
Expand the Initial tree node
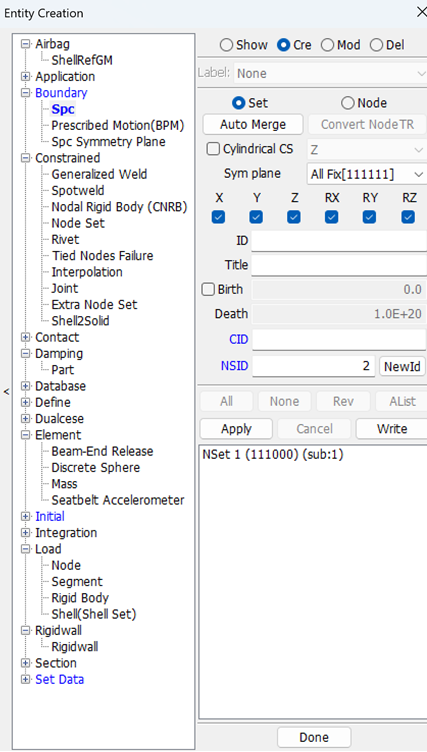[25, 517]
